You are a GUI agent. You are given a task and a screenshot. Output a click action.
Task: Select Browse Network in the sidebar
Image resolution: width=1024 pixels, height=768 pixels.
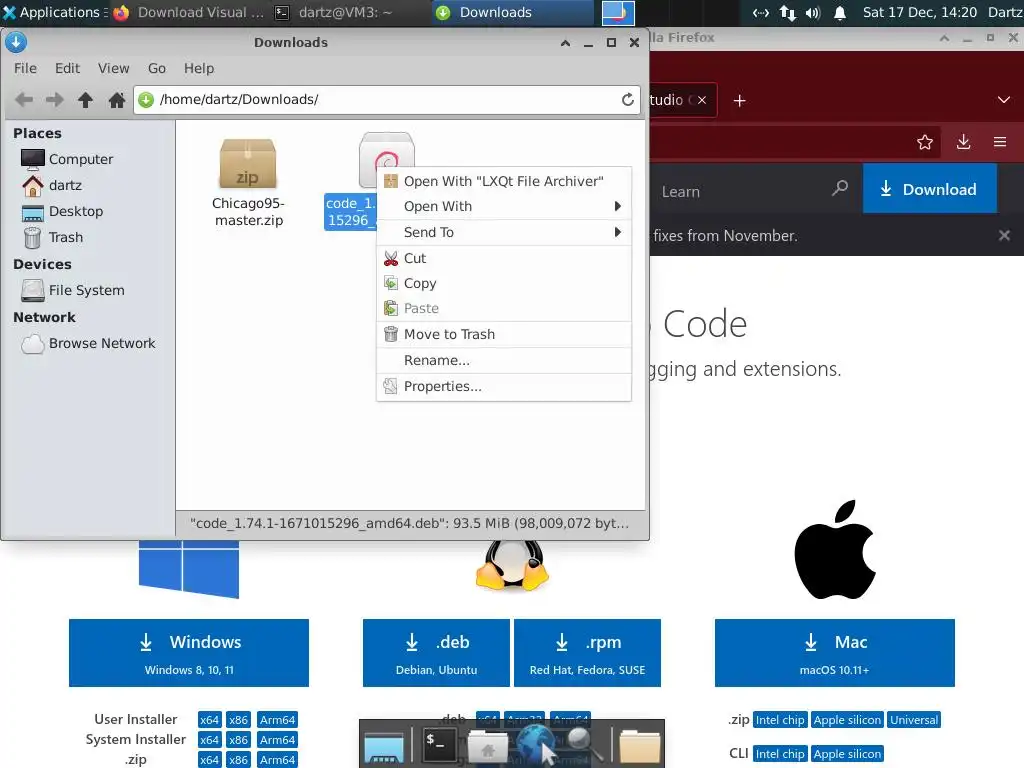(88, 344)
